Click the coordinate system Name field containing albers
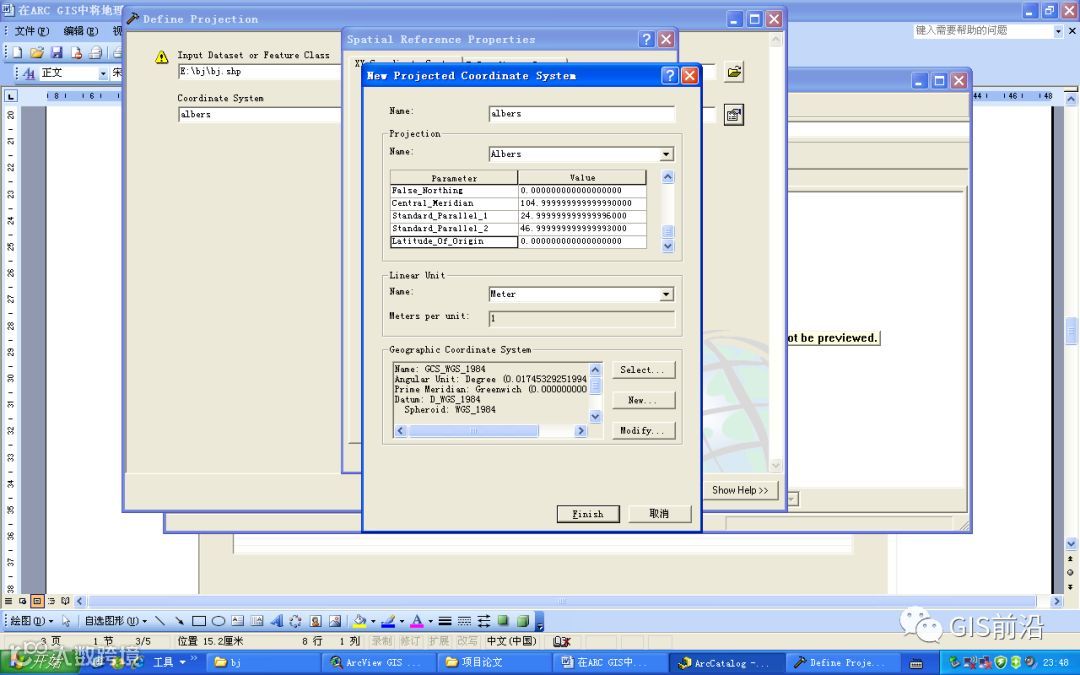Image resolution: width=1080 pixels, height=675 pixels. [581, 114]
